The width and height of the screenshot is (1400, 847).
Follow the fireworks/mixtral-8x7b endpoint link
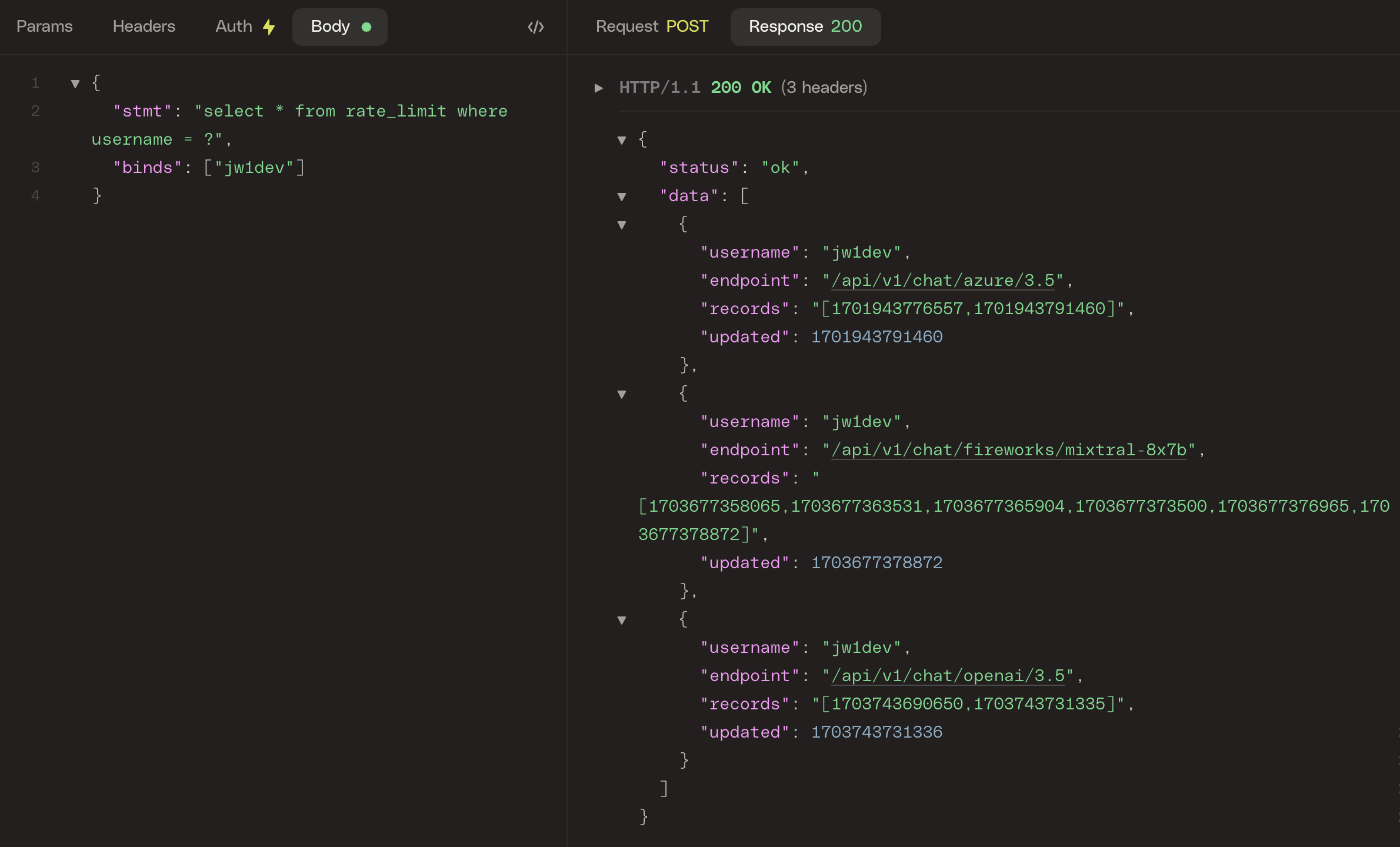coord(1008,450)
